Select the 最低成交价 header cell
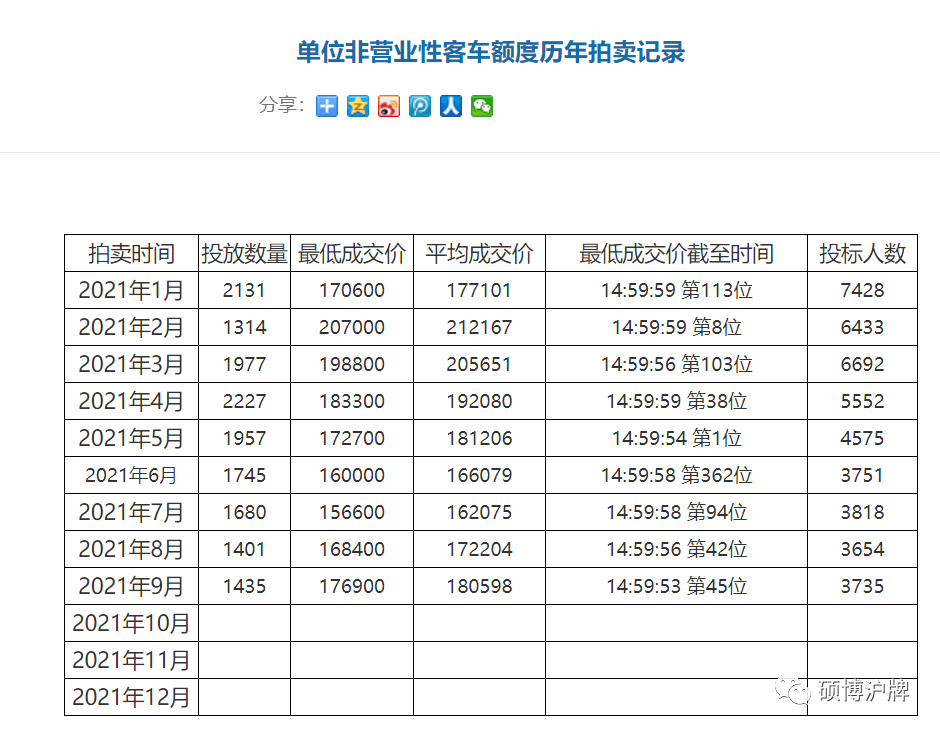 pyautogui.click(x=352, y=254)
